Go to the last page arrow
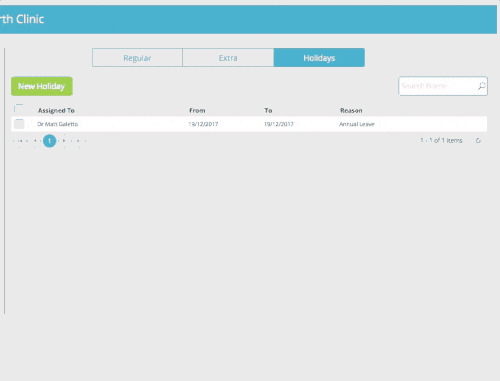This screenshot has width=500, height=381. pyautogui.click(x=79, y=141)
